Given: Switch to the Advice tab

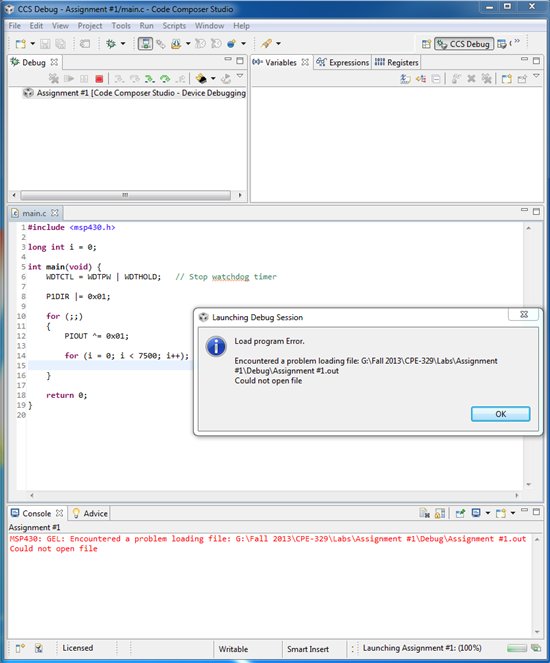Looking at the screenshot, I should coord(90,513).
